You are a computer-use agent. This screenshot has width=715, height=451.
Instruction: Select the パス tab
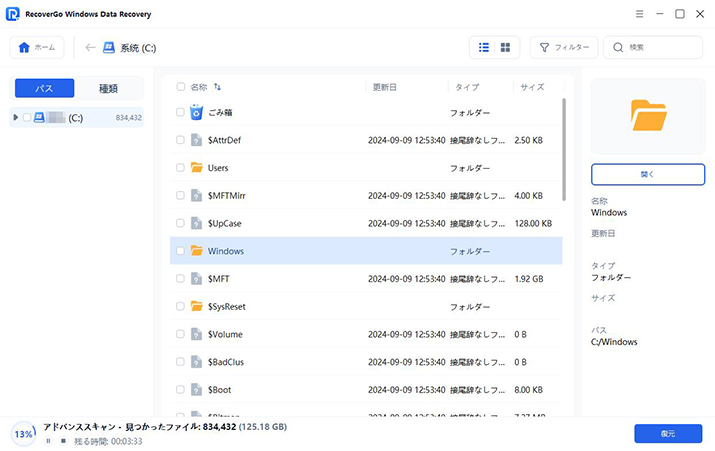[x=44, y=88]
